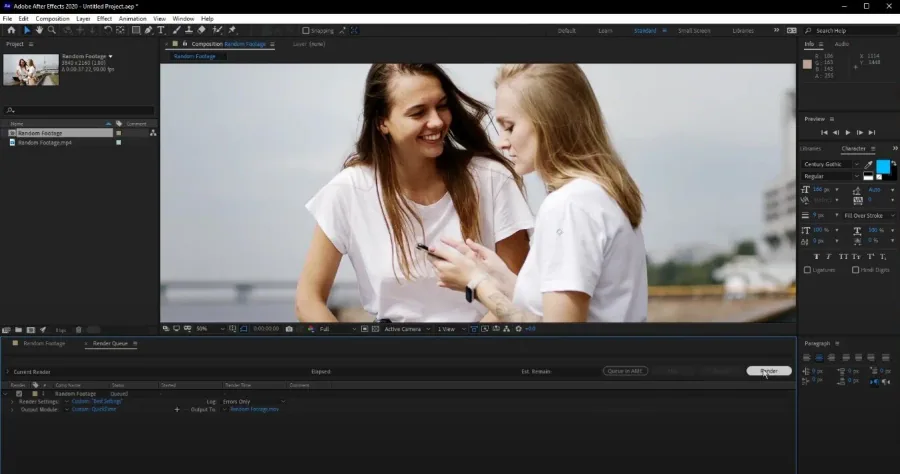This screenshot has width=900, height=474.
Task: Select the Clone Stamp tool
Action: coord(189,30)
